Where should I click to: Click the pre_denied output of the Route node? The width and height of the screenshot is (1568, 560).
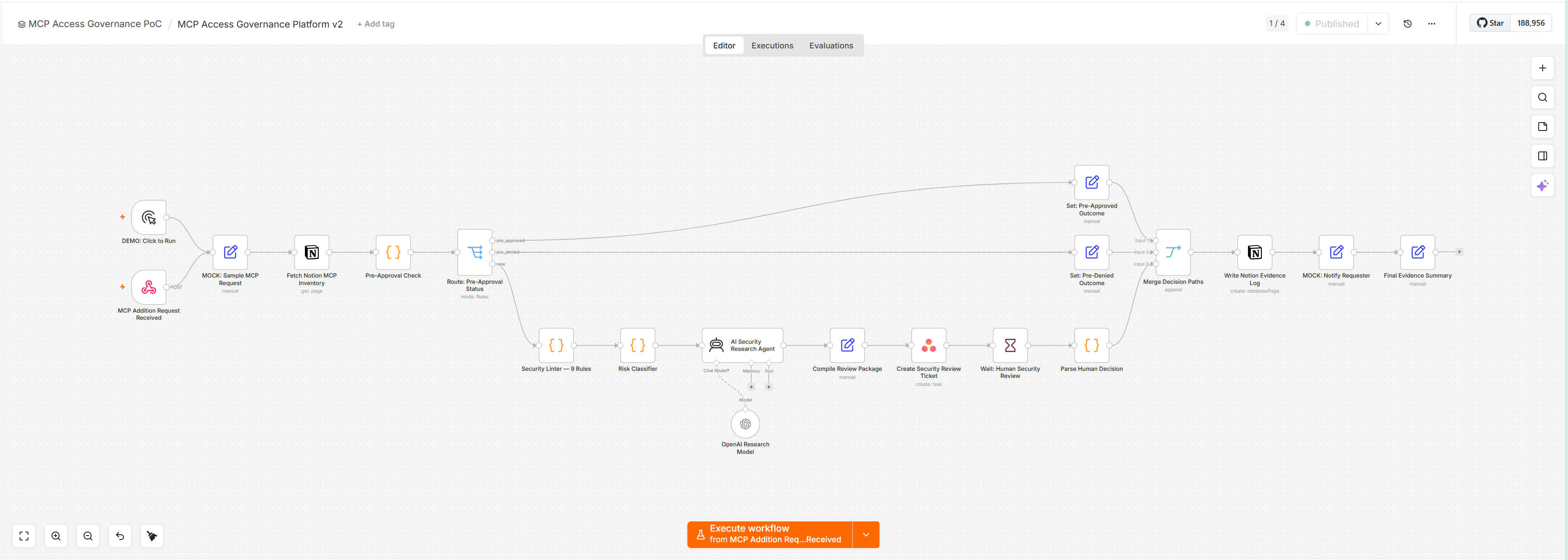point(492,252)
